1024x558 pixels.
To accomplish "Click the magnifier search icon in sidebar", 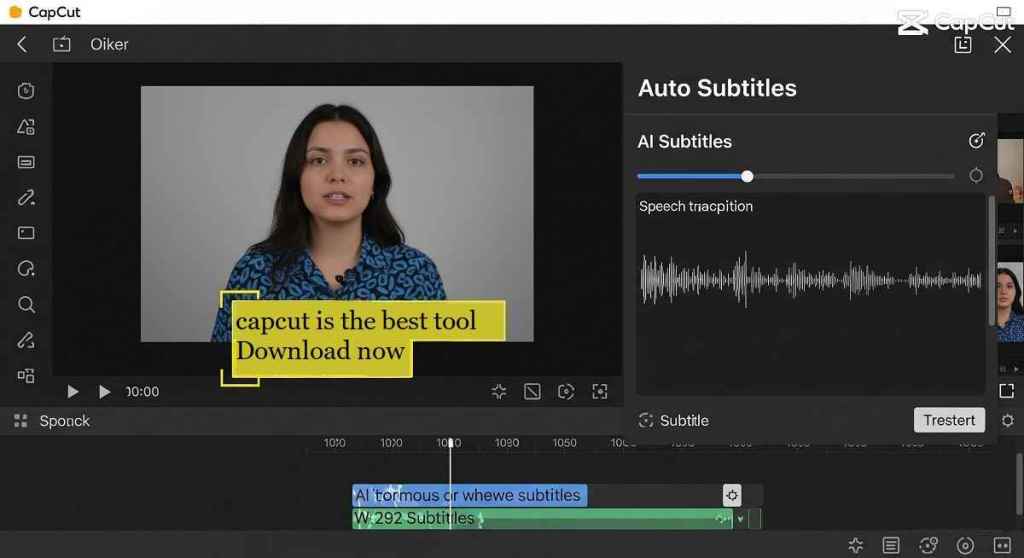I will (x=26, y=304).
